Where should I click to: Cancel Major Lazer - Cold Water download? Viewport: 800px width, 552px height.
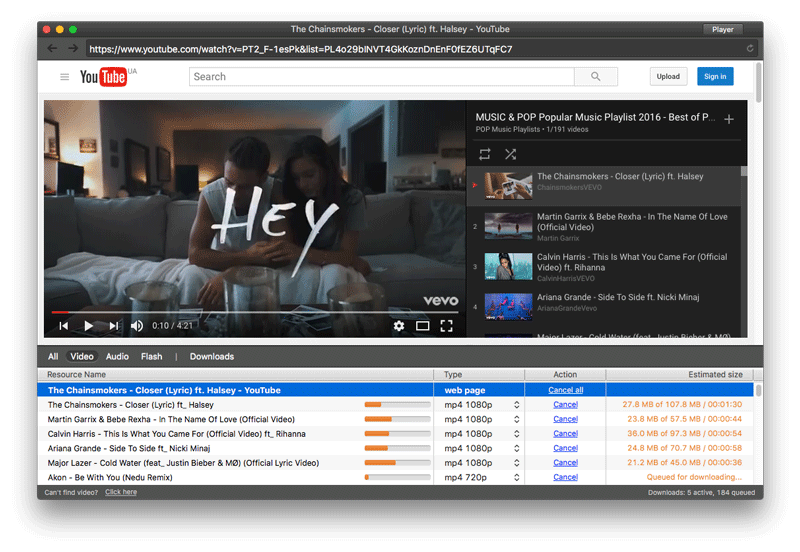click(x=565, y=463)
